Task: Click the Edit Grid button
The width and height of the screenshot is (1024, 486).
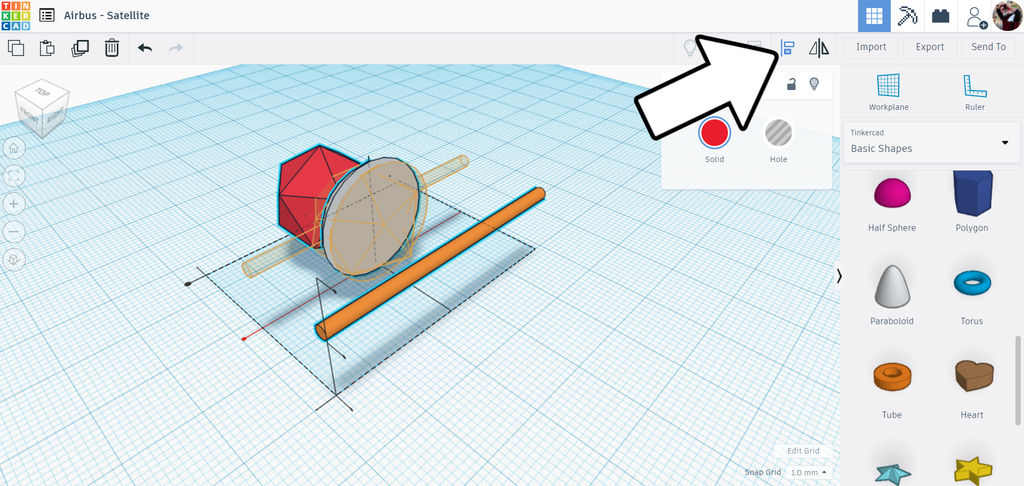Action: 803,451
